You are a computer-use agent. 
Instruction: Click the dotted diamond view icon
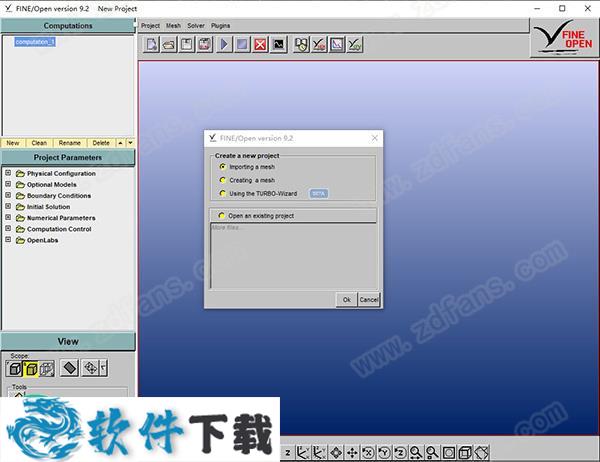[91, 368]
